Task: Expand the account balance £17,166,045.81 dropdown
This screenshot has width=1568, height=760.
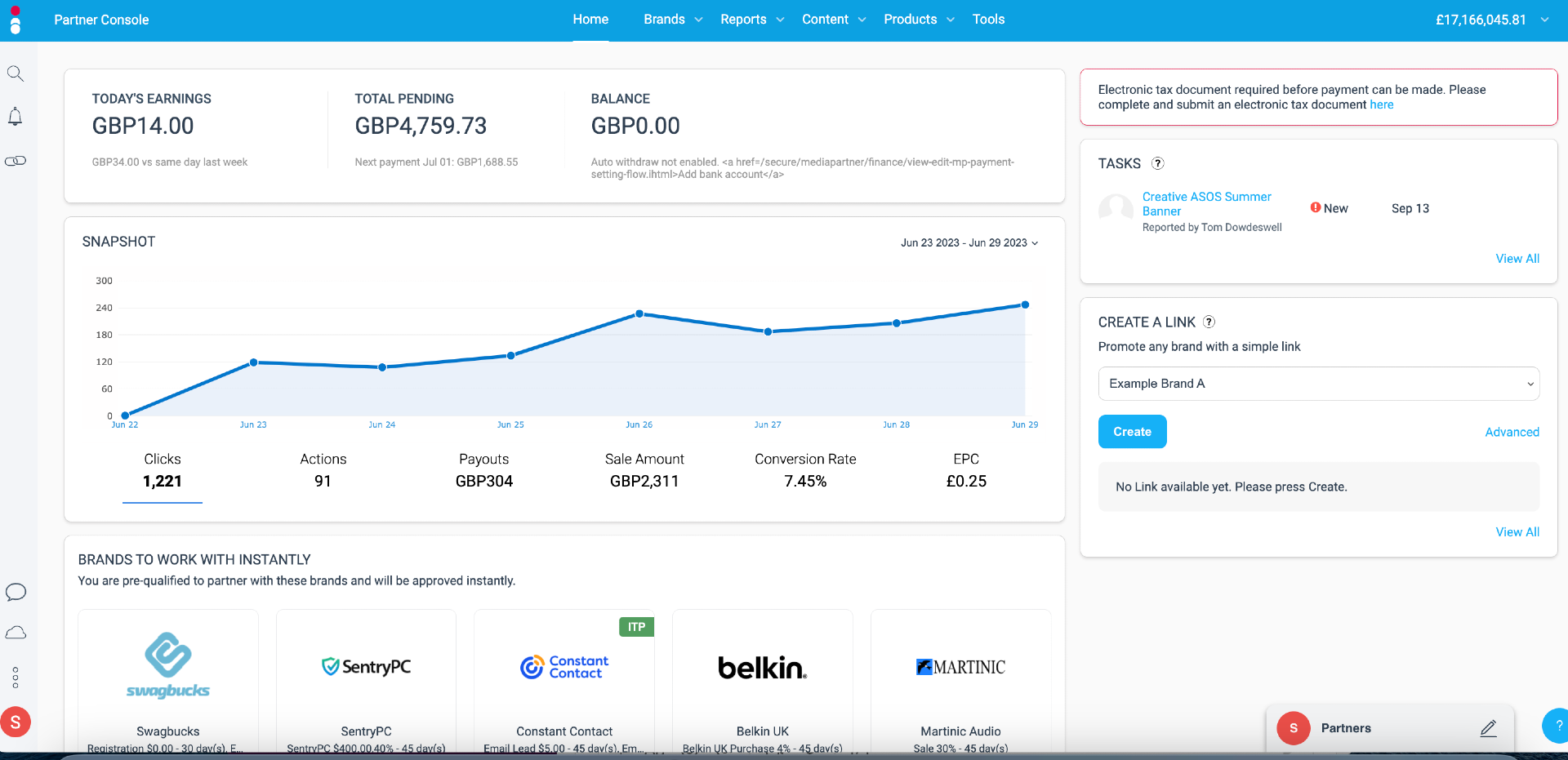Action: tap(1492, 20)
